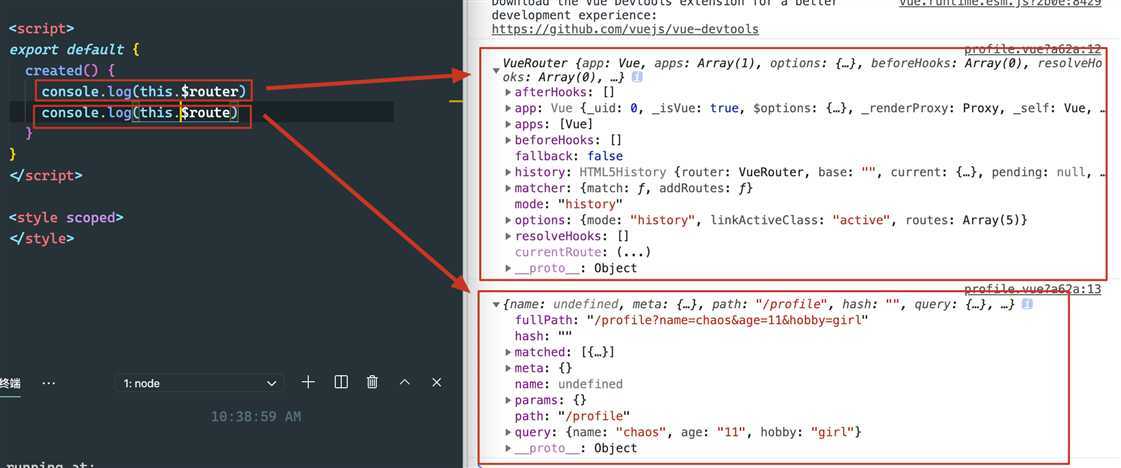Expand the app: Vue property
1121x468 pixels.
(x=508, y=109)
